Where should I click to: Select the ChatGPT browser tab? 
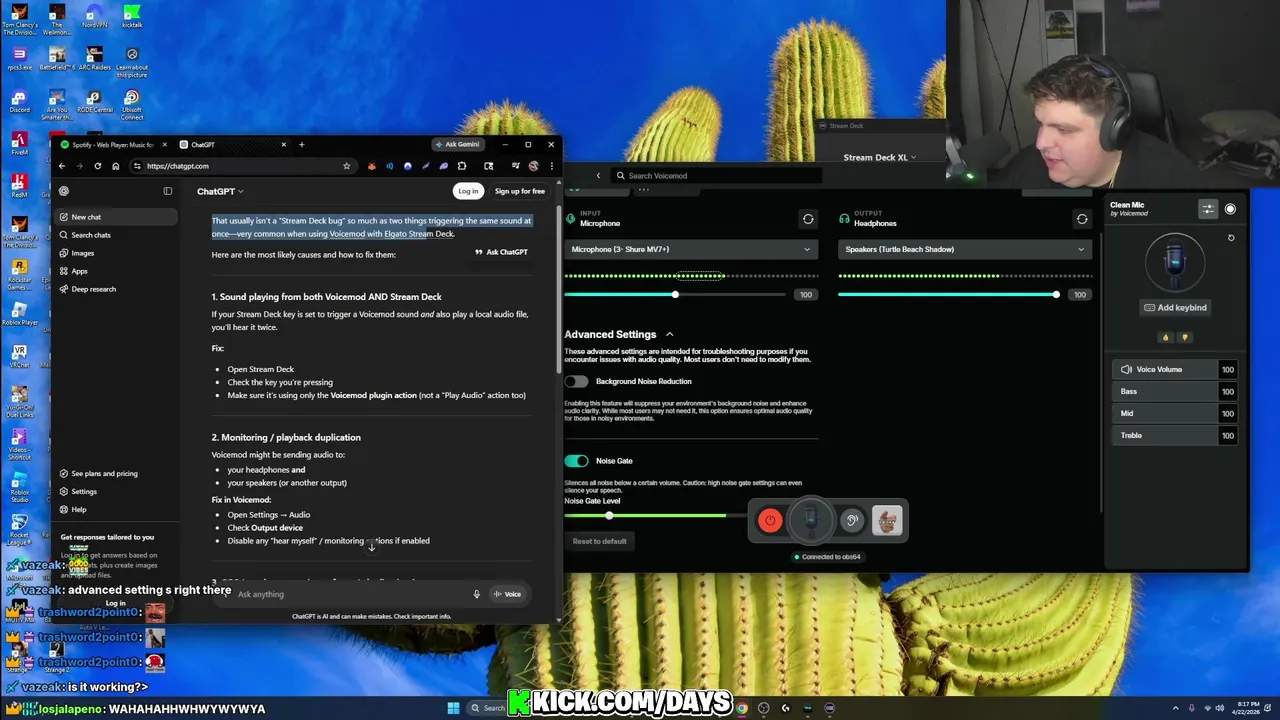tap(232, 144)
